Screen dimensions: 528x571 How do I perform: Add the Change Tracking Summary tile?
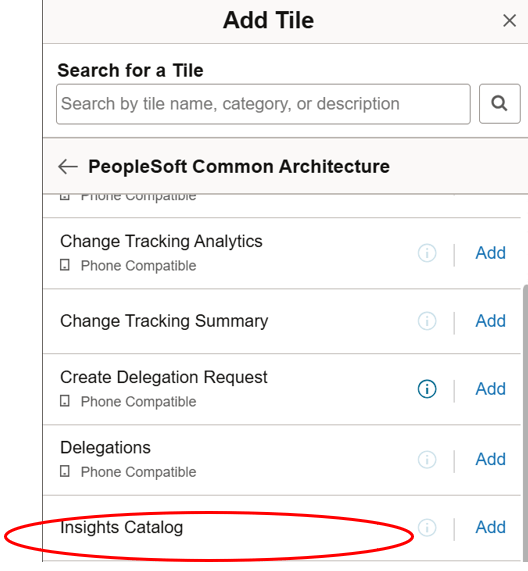490,321
